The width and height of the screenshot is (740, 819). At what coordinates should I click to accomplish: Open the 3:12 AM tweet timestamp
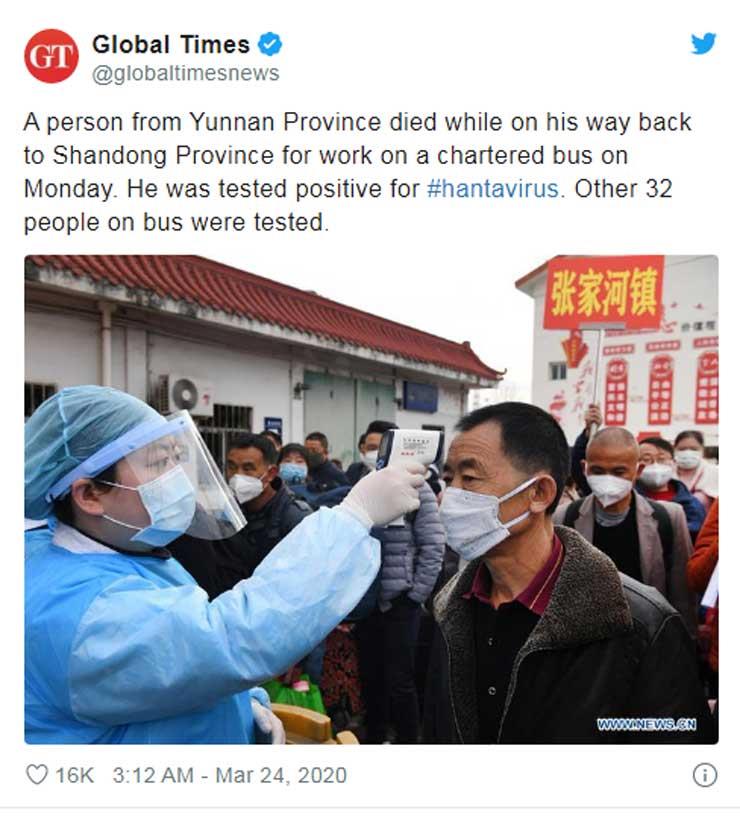tap(152, 775)
